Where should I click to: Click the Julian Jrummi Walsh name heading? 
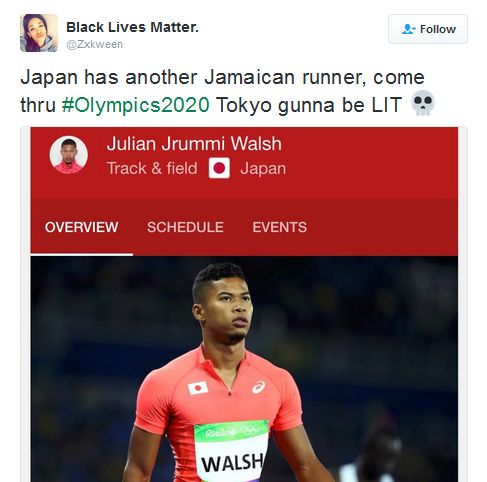tap(194, 144)
